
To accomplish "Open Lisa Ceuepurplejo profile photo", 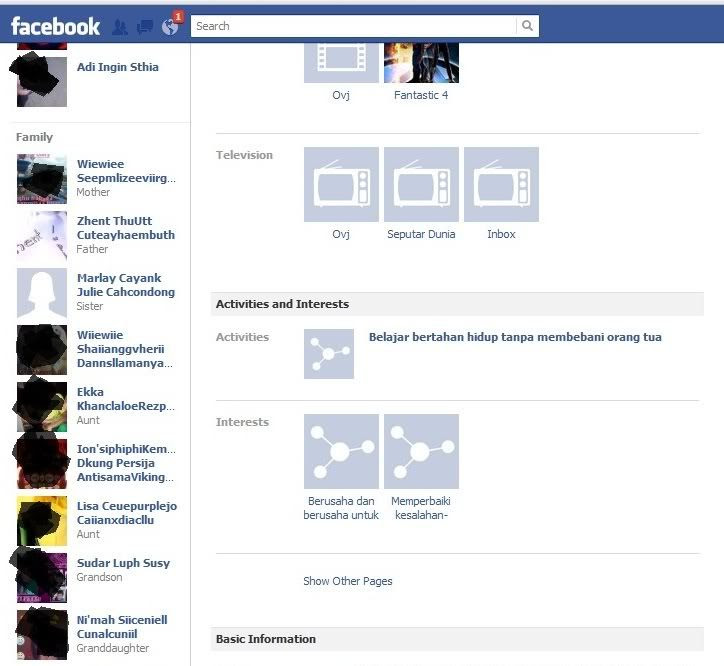I will coord(42,521).
